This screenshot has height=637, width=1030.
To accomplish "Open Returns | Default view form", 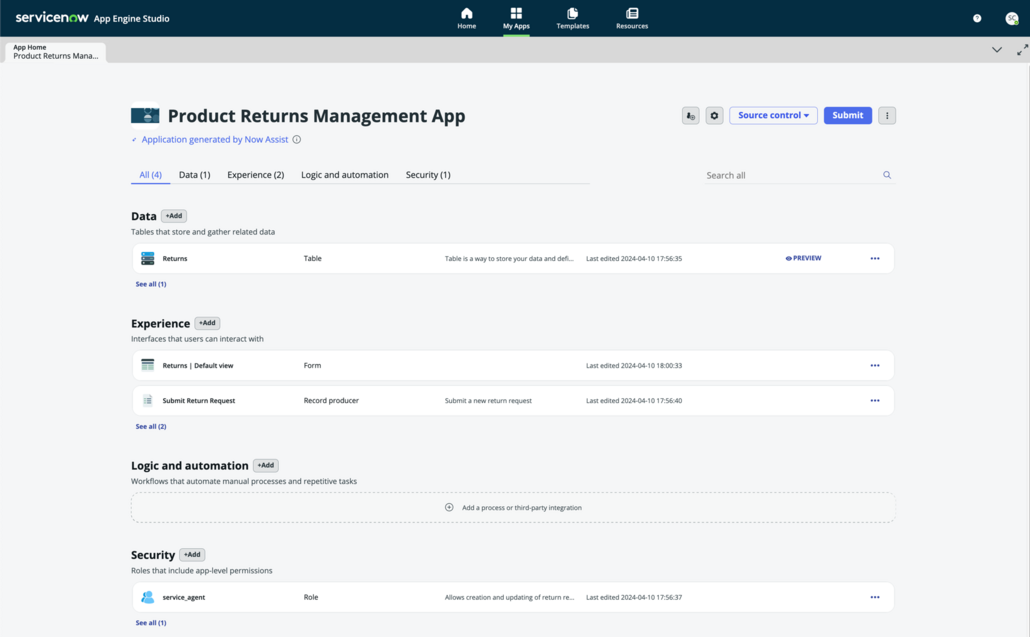I will [513, 366].
